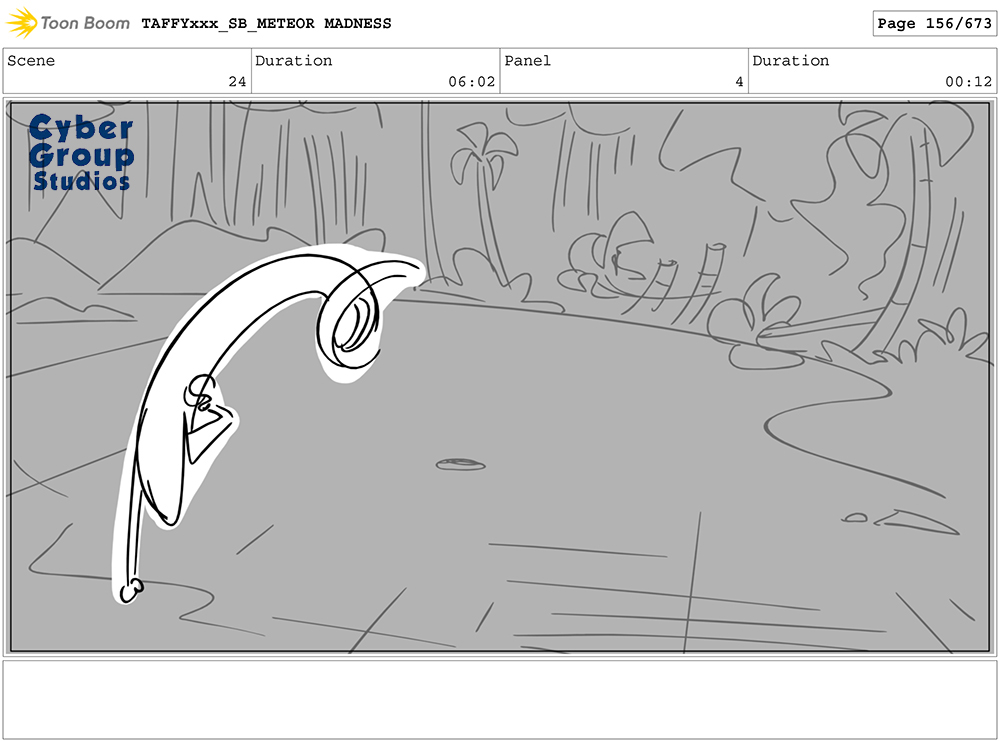The image size is (1000, 742).
Task: Click the scene Duration value 06:02
Action: [471, 82]
